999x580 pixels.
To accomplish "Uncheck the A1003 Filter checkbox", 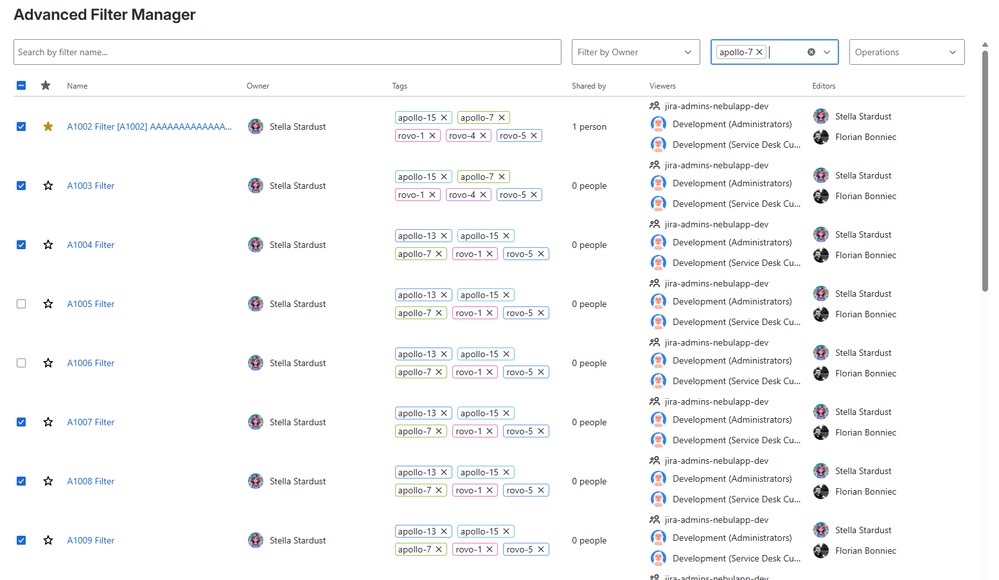I will pyautogui.click(x=21, y=186).
